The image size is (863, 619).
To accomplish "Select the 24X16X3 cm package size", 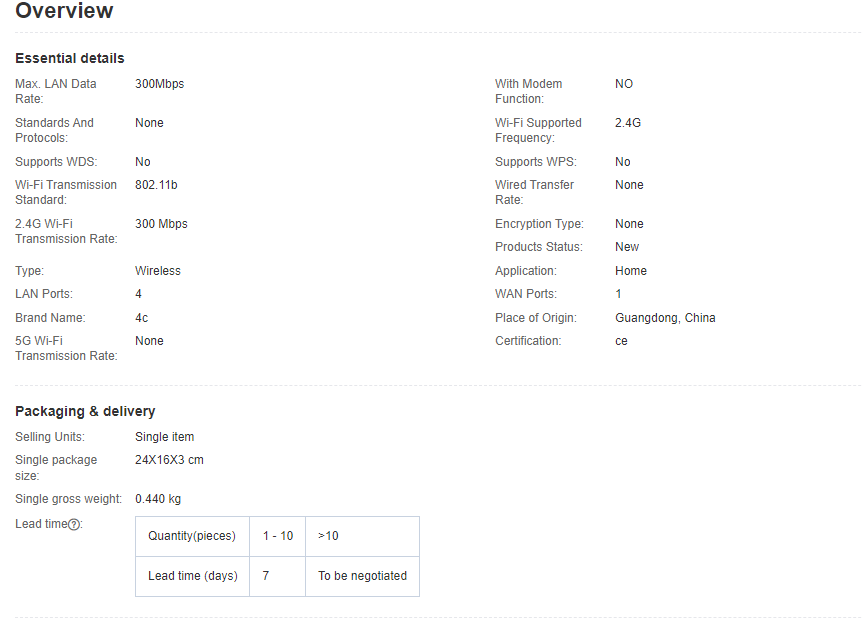I will (x=169, y=460).
